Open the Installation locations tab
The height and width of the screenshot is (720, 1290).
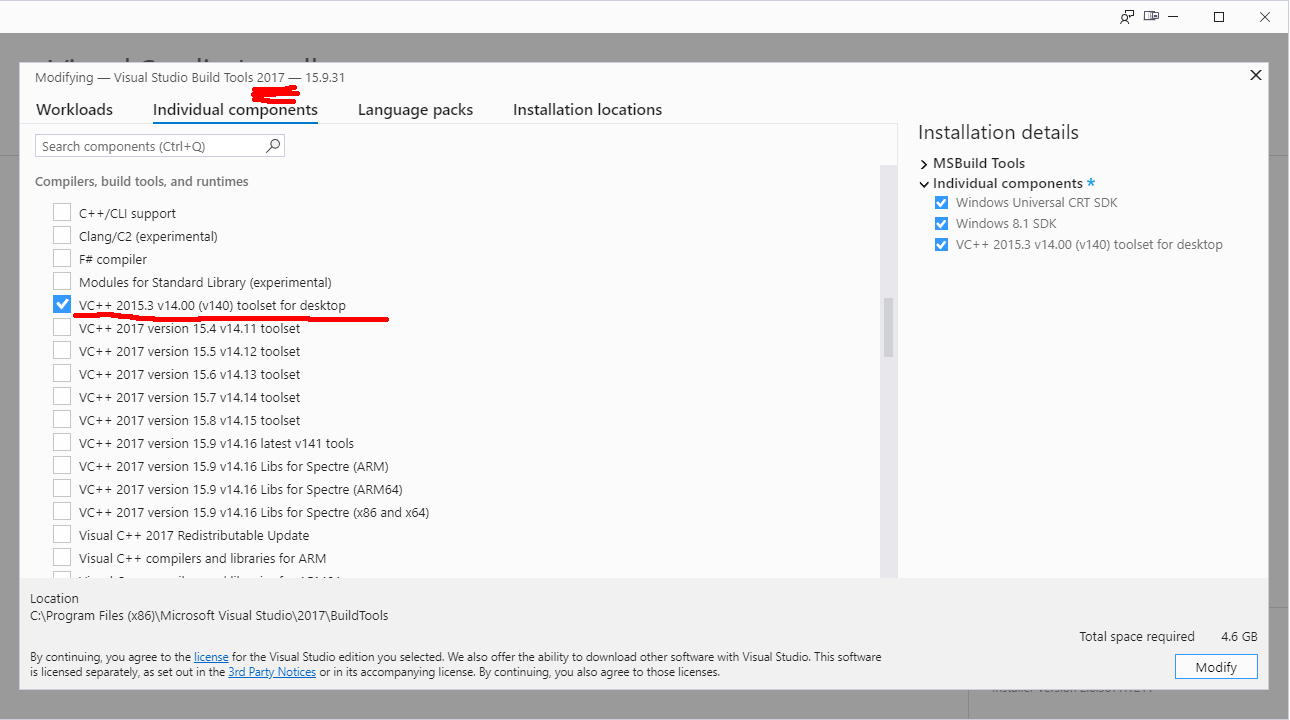[587, 110]
